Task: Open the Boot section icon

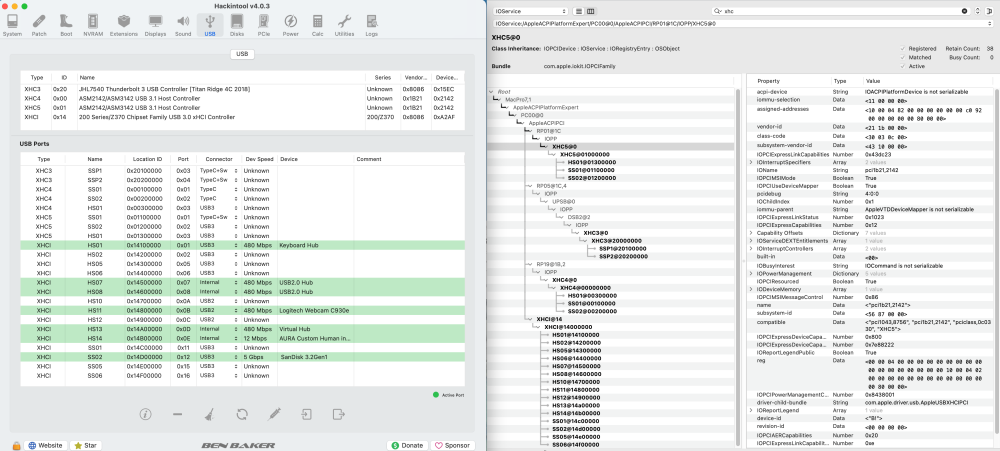Action: click(x=66, y=26)
